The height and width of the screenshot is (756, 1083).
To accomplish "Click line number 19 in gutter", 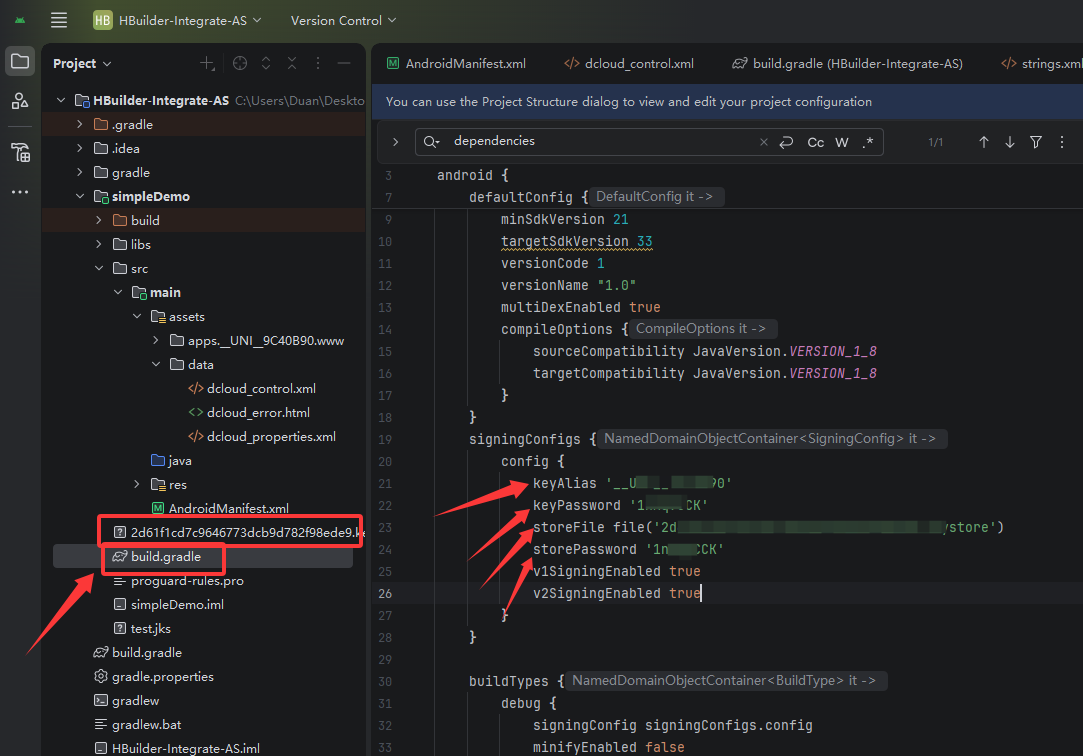I will pyautogui.click(x=385, y=439).
